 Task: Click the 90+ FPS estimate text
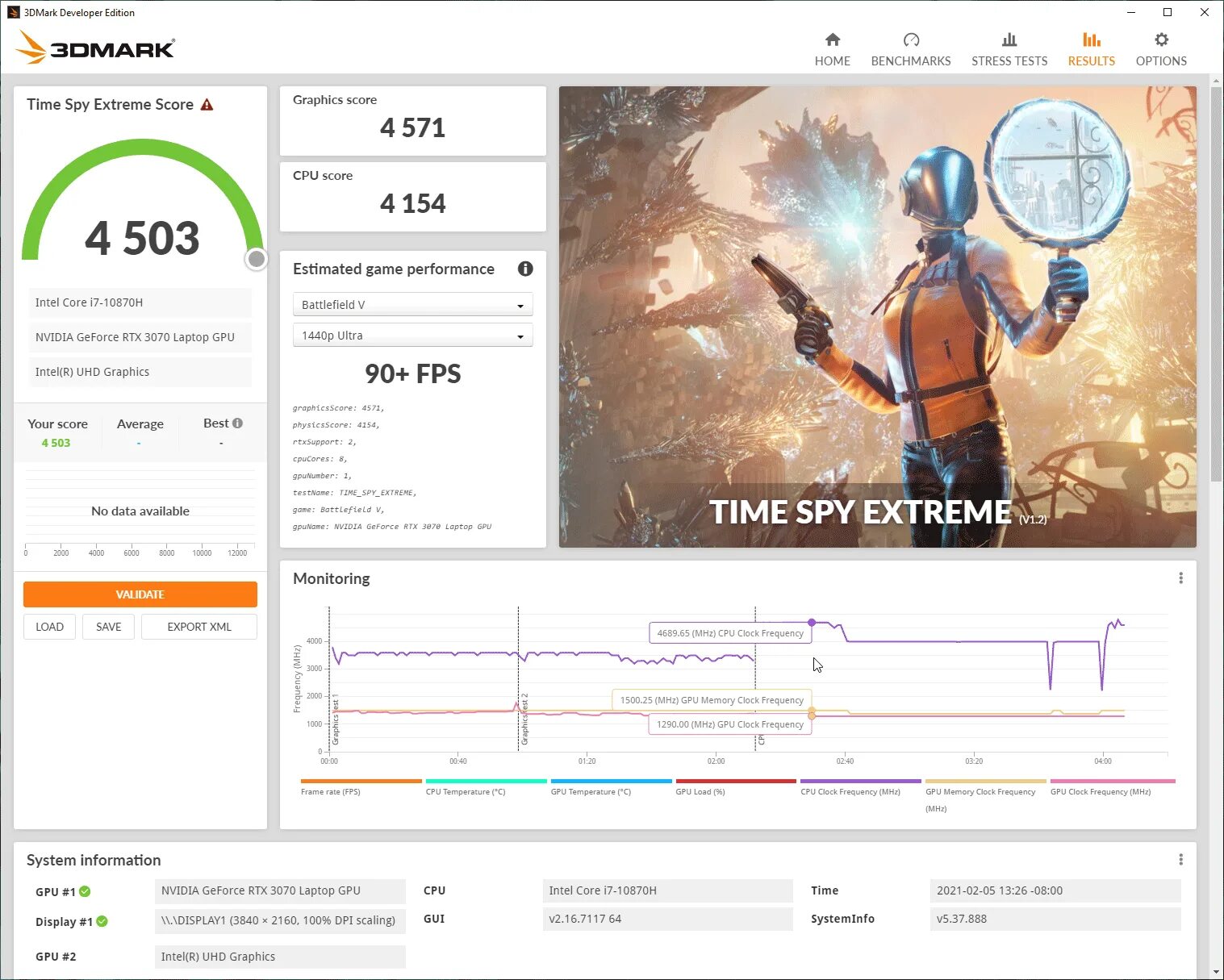(x=412, y=373)
